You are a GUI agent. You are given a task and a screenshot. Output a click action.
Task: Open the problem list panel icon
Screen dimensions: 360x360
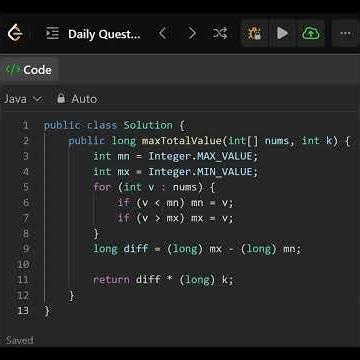point(52,34)
